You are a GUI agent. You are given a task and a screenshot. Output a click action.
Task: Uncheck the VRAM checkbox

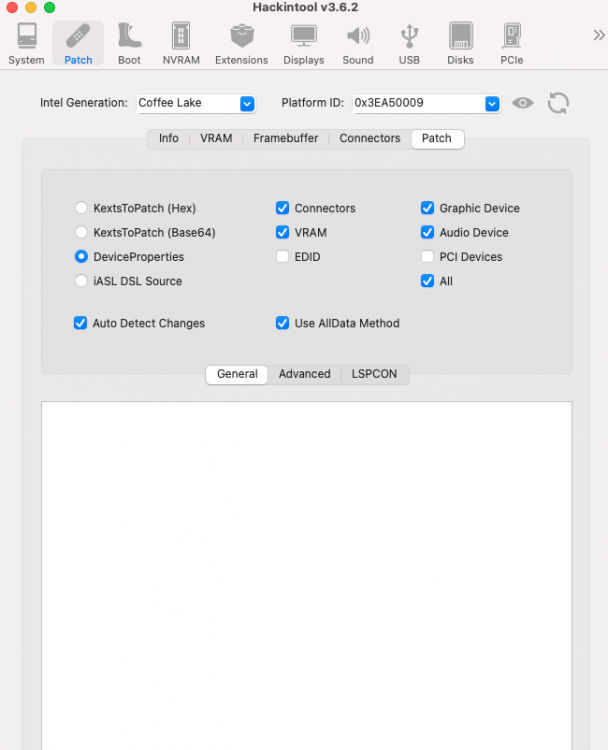tap(282, 232)
